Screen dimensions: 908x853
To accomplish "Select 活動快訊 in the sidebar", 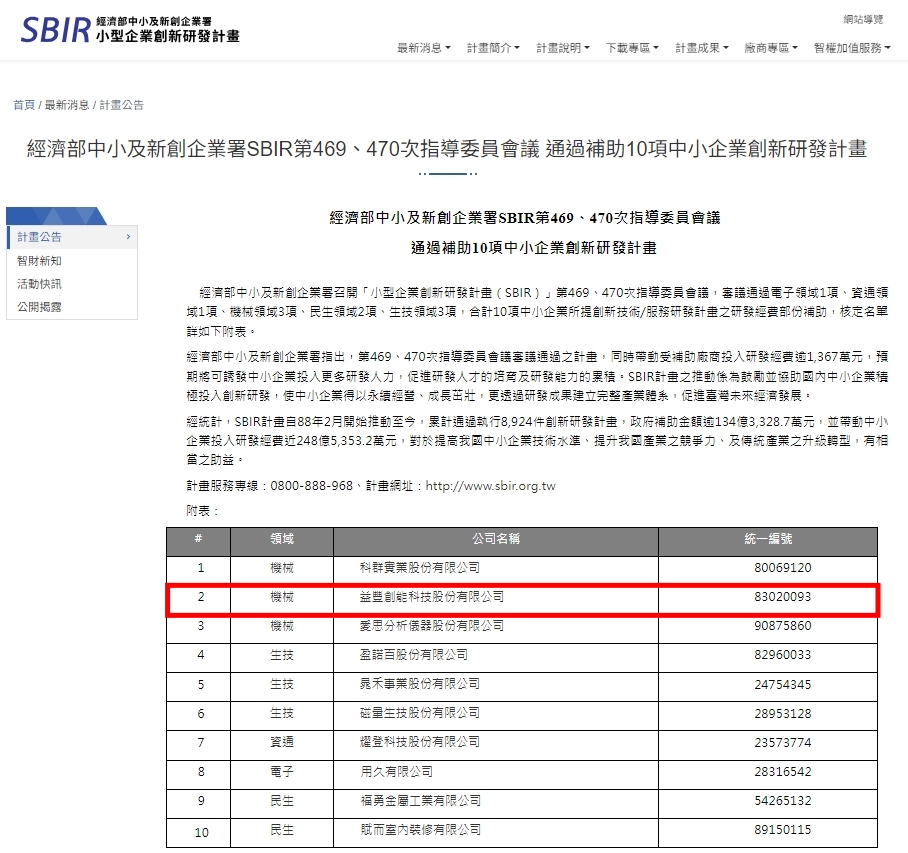I will coord(39,284).
